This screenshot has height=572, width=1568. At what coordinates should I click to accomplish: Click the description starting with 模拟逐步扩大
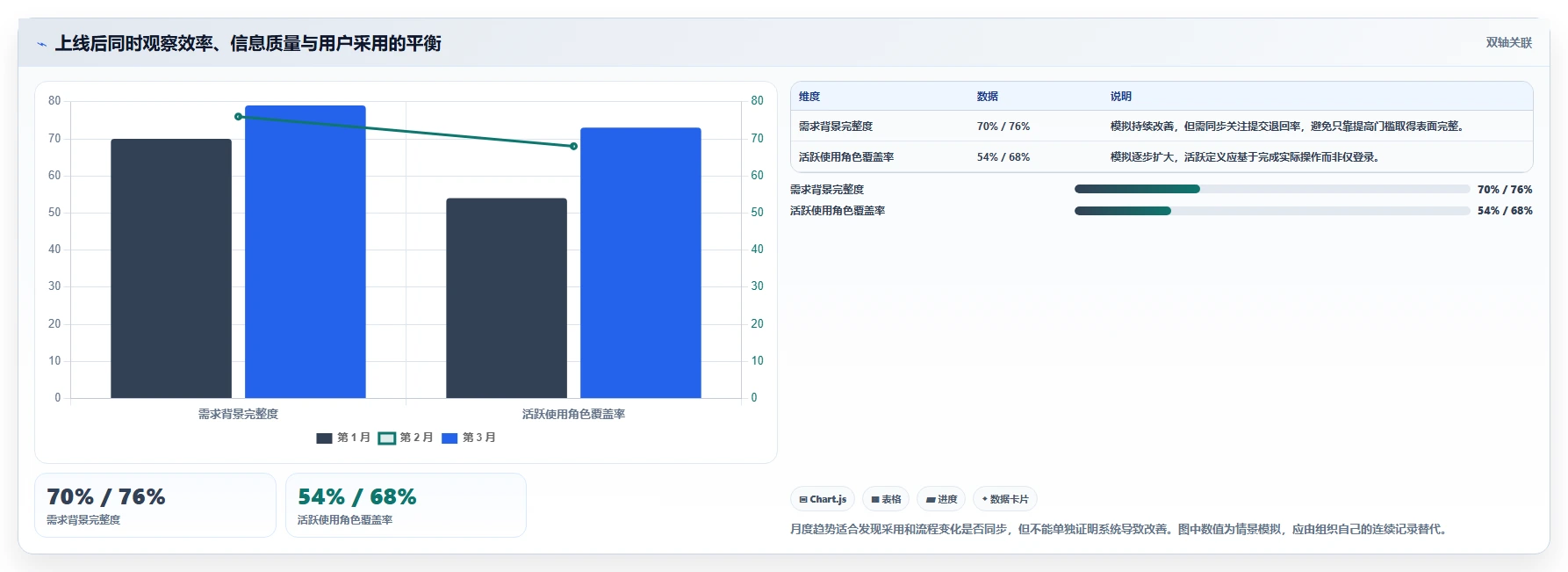1246,157
